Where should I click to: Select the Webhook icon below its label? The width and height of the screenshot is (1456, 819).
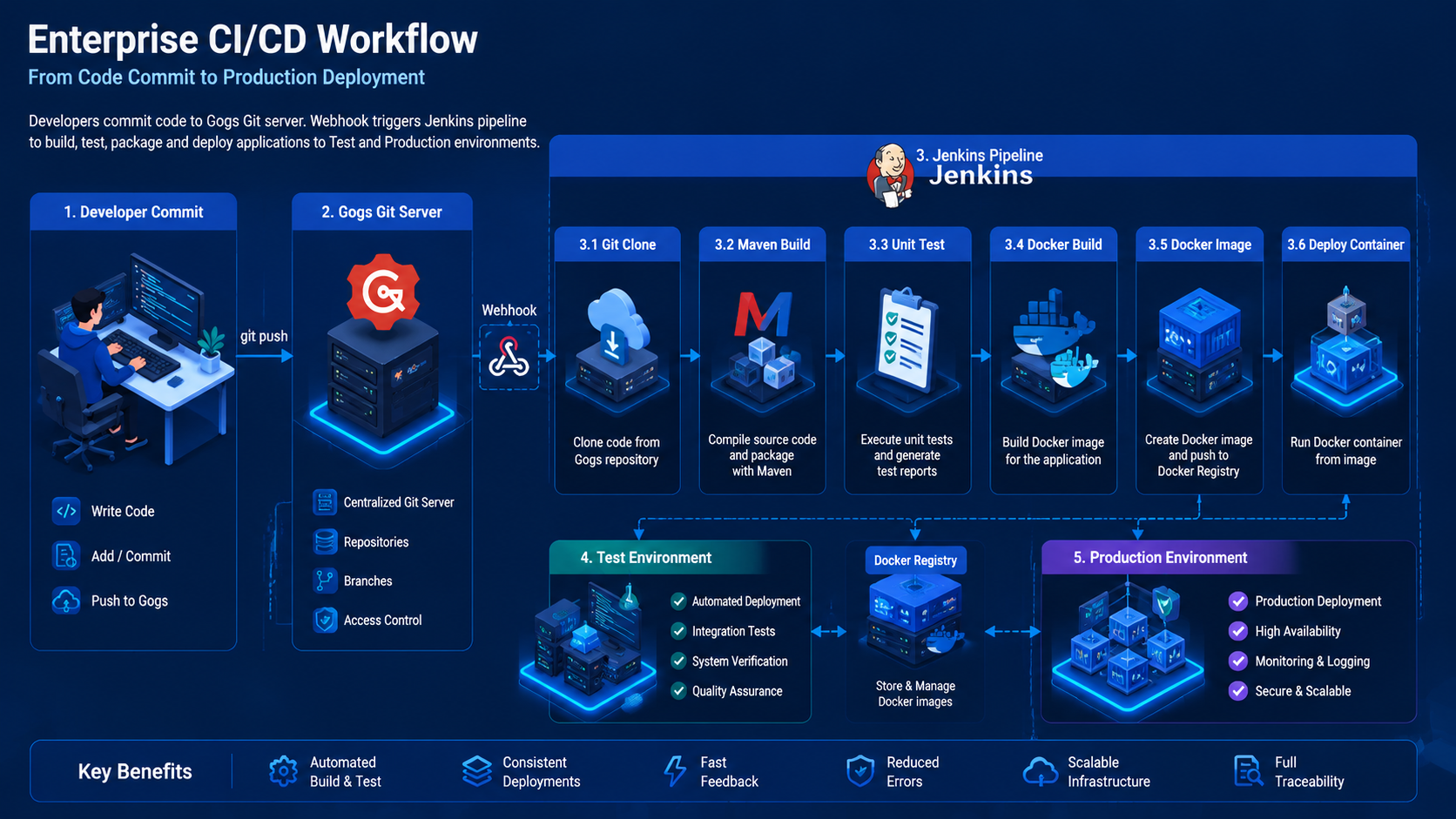coord(509,357)
